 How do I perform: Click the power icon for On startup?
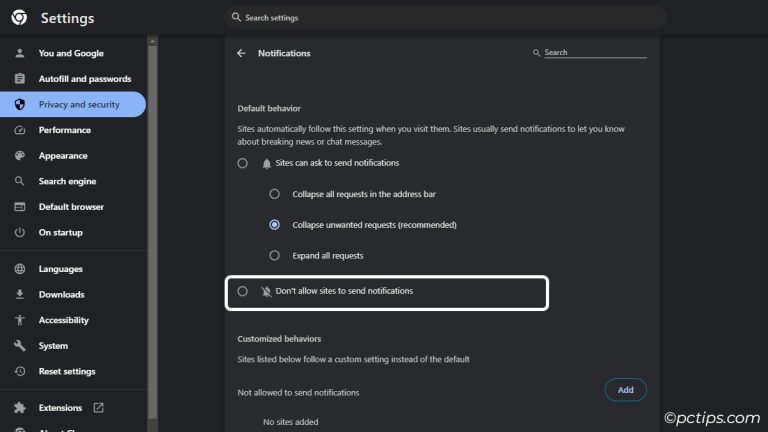[20, 232]
